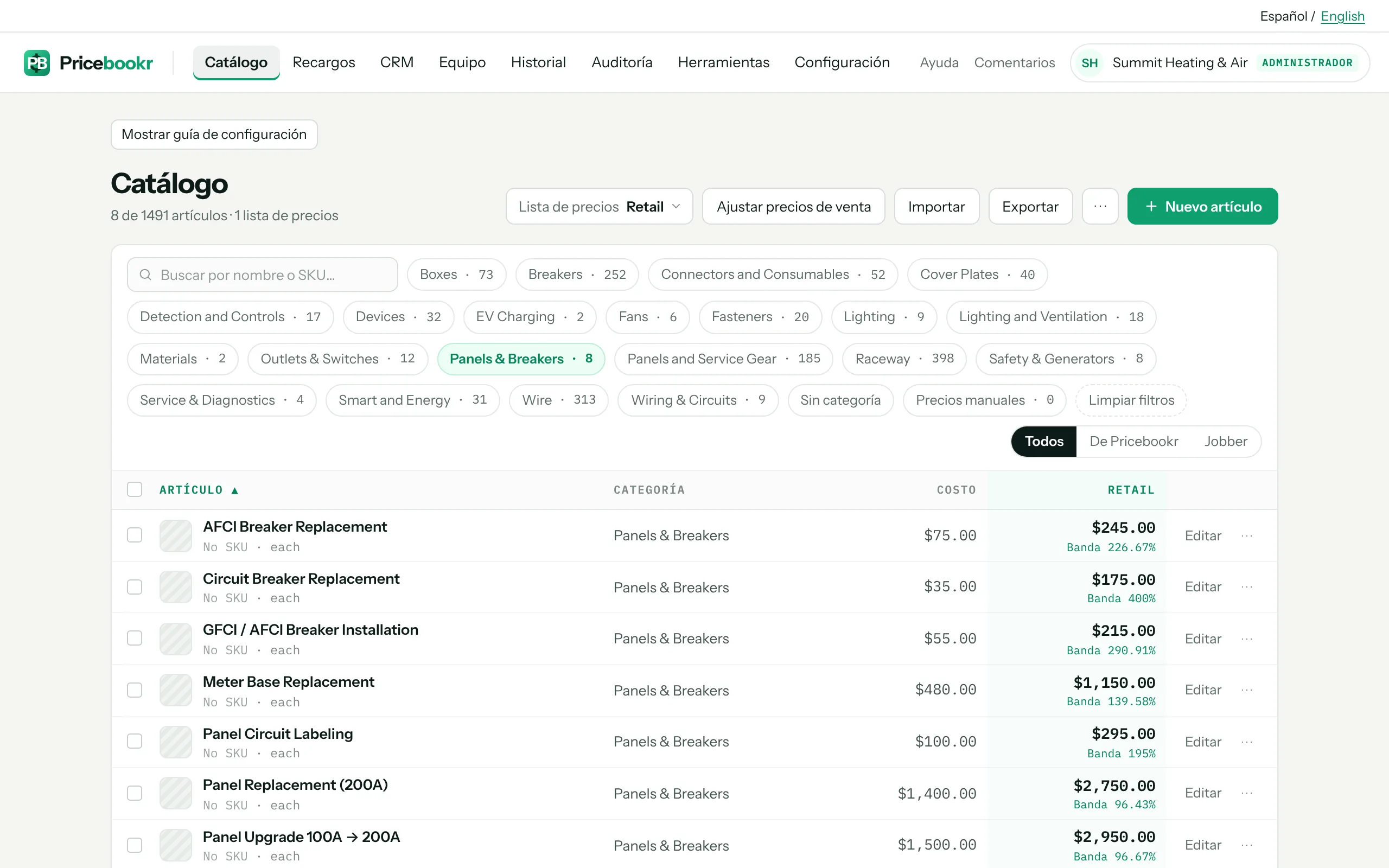Image resolution: width=1389 pixels, height=868 pixels.
Task: Tick the select-all checkbox in table header
Action: 135,489
